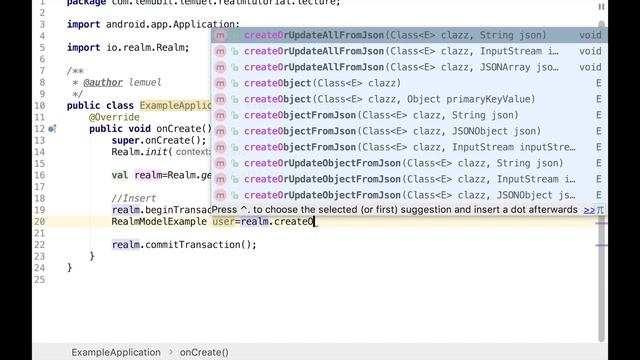This screenshot has width=640, height=360.
Task: Click public access icon on createOrUpdateAllFromJson JSONArray row
Action: (235, 68)
